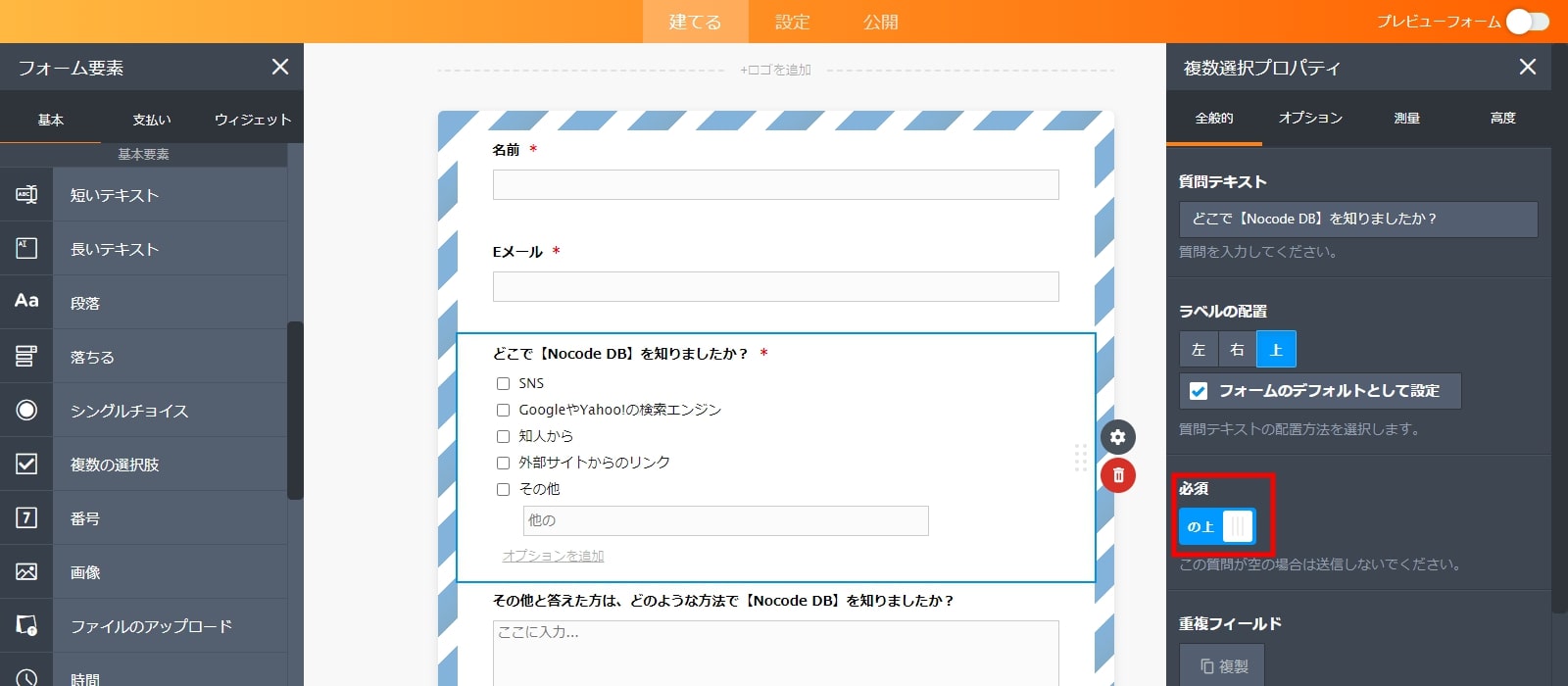Screen dimensions: 1568x686
Task: Click the duplicate field button
Action: point(1222,666)
